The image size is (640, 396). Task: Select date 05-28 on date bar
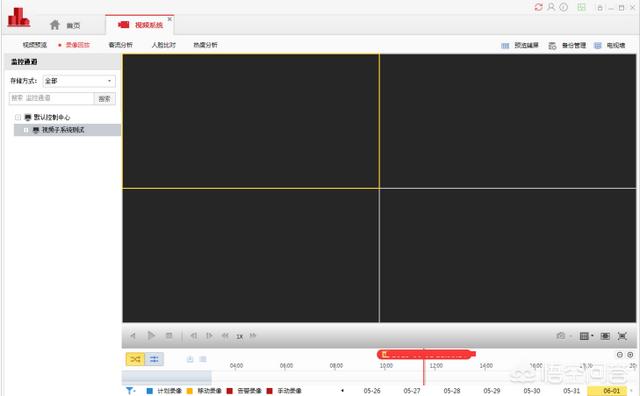coord(452,391)
